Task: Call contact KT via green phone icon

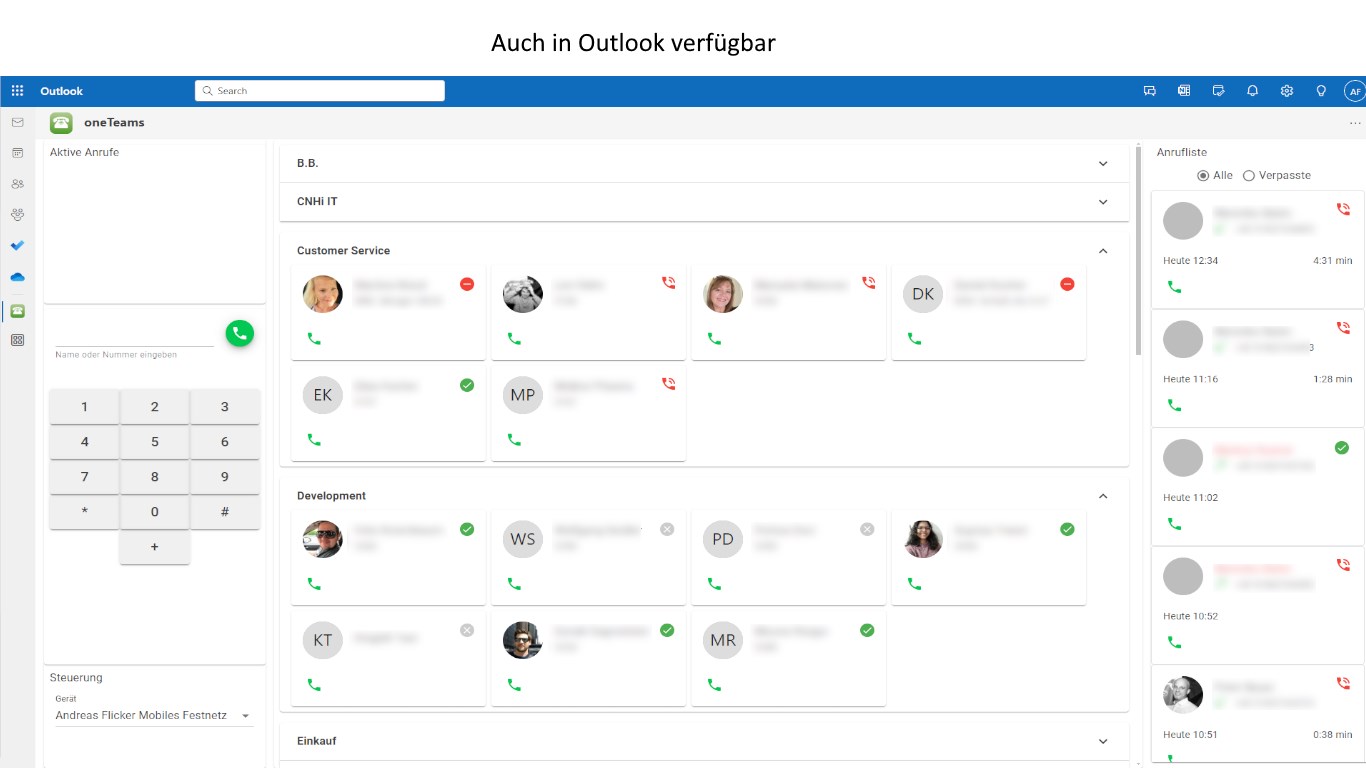Action: tap(314, 685)
